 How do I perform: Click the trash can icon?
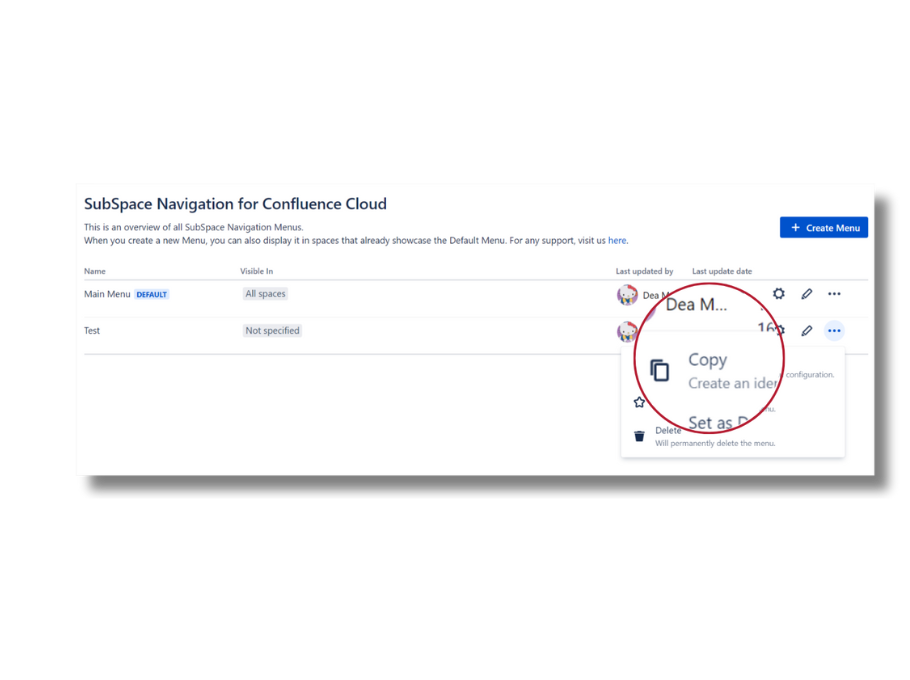pyautogui.click(x=639, y=436)
